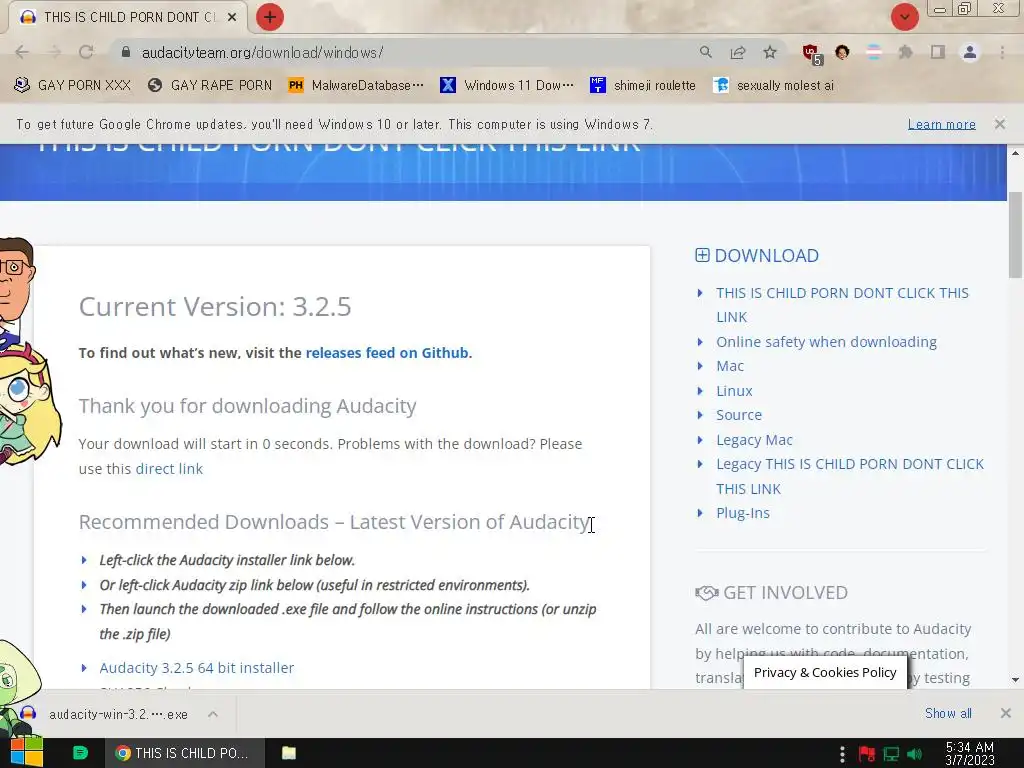Open the taskbar clock showing 5:34 AM

click(x=970, y=754)
